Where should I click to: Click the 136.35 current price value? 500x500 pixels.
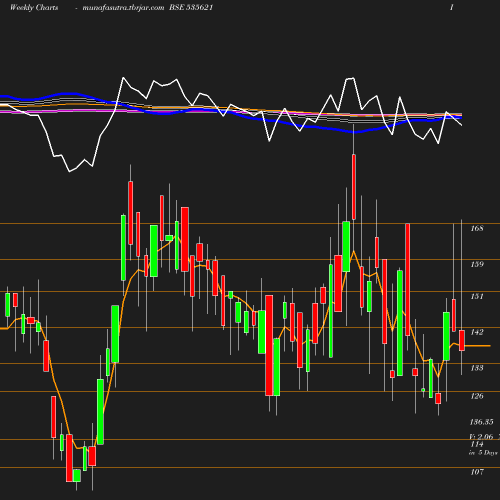click(481, 422)
